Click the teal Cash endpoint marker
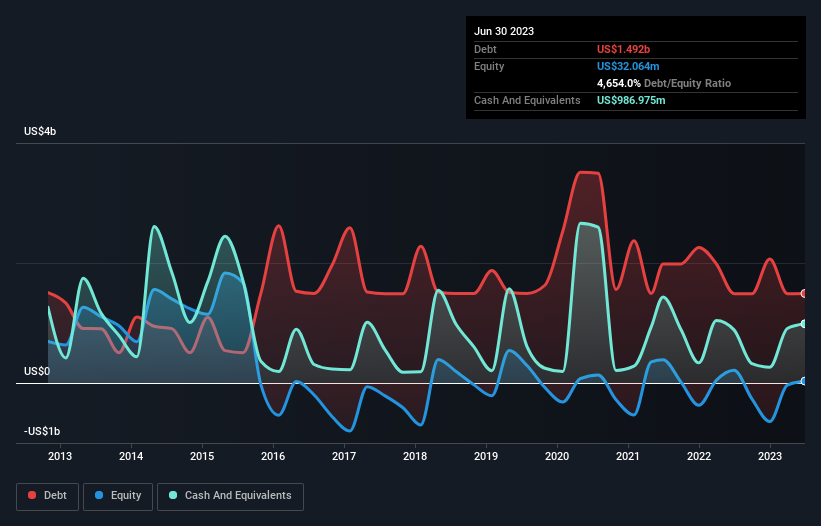The image size is (821, 526). point(804,324)
